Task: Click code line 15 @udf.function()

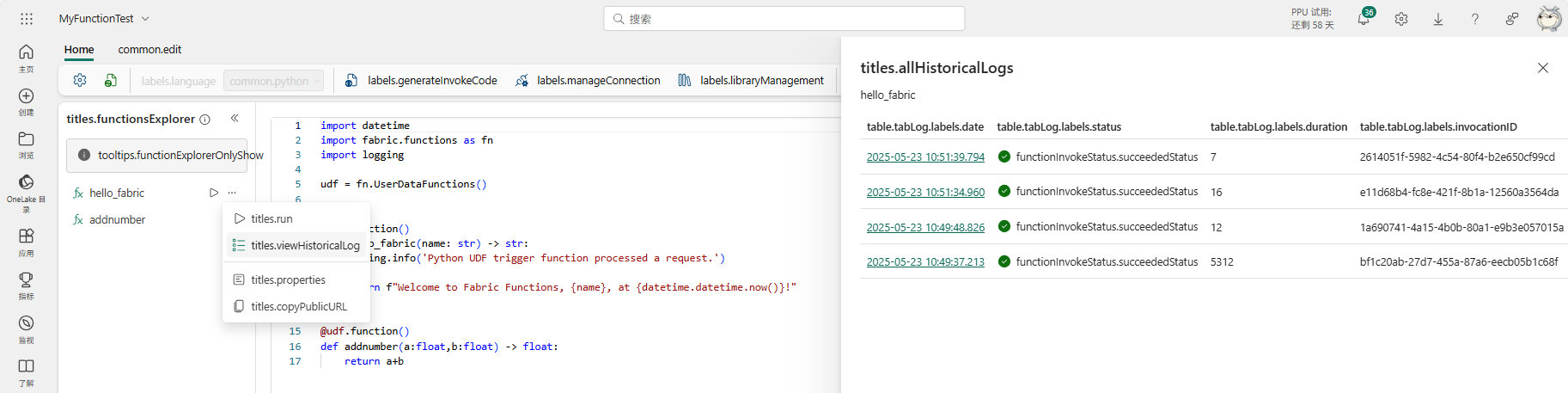Action: tap(364, 331)
